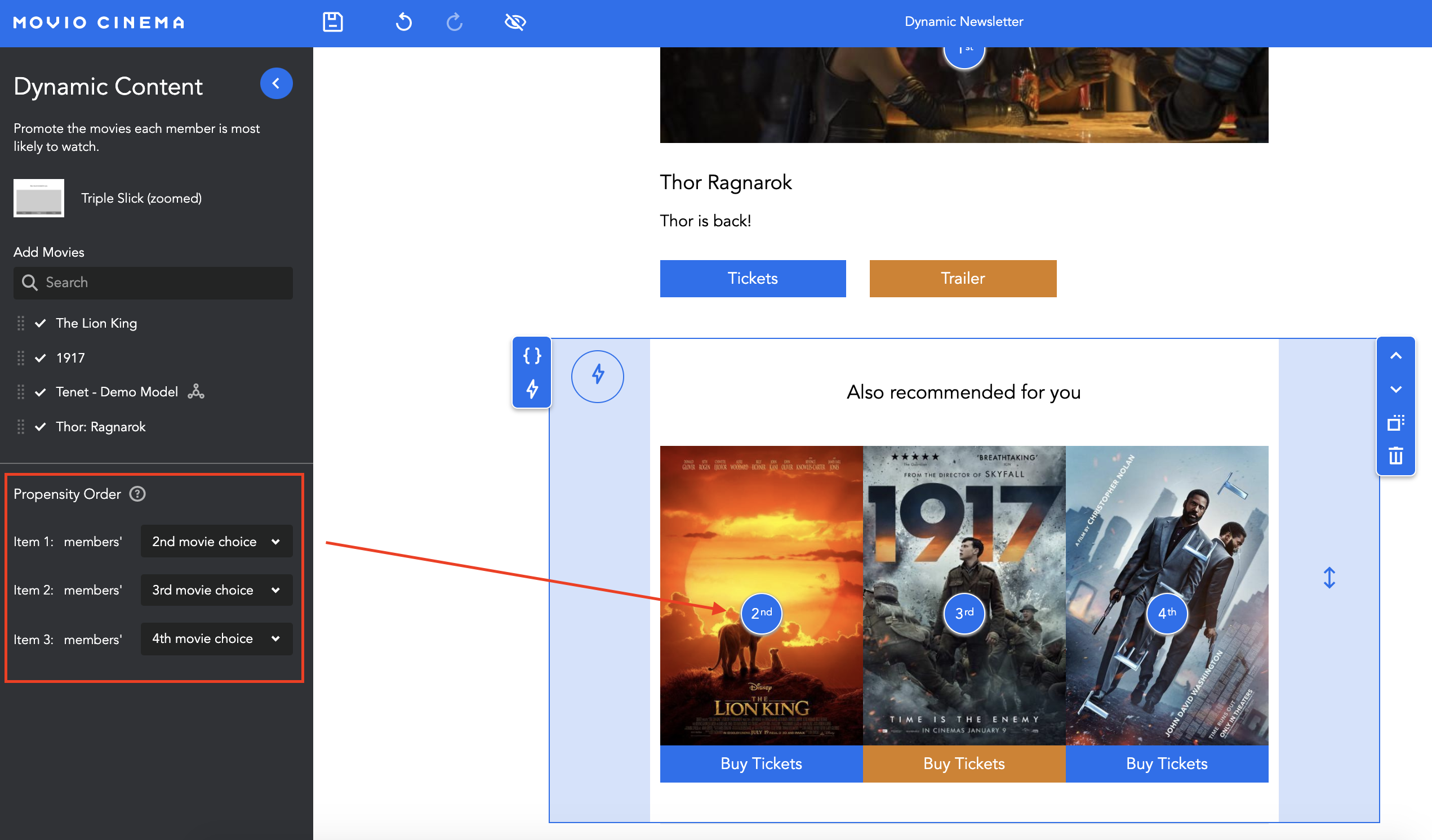Click the Thor is back! description
Viewport: 1432px width, 840px height.
pos(706,221)
